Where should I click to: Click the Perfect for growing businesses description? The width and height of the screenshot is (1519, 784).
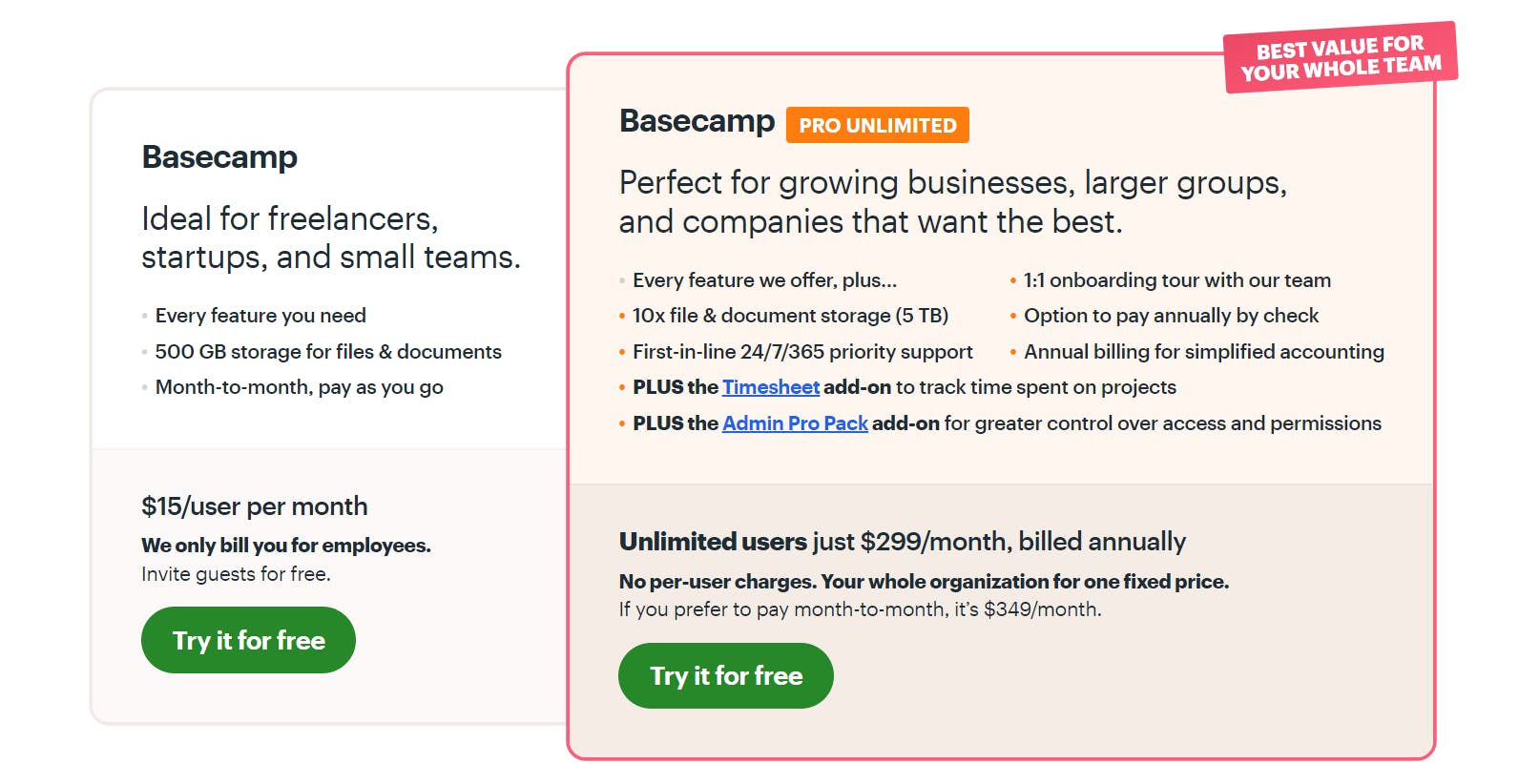pyautogui.click(x=953, y=201)
